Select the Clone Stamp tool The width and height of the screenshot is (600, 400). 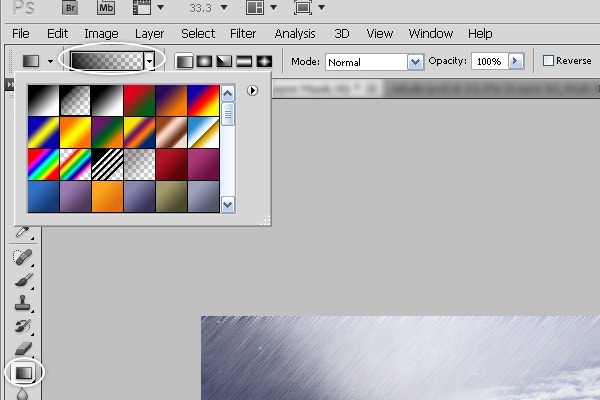pyautogui.click(x=24, y=303)
